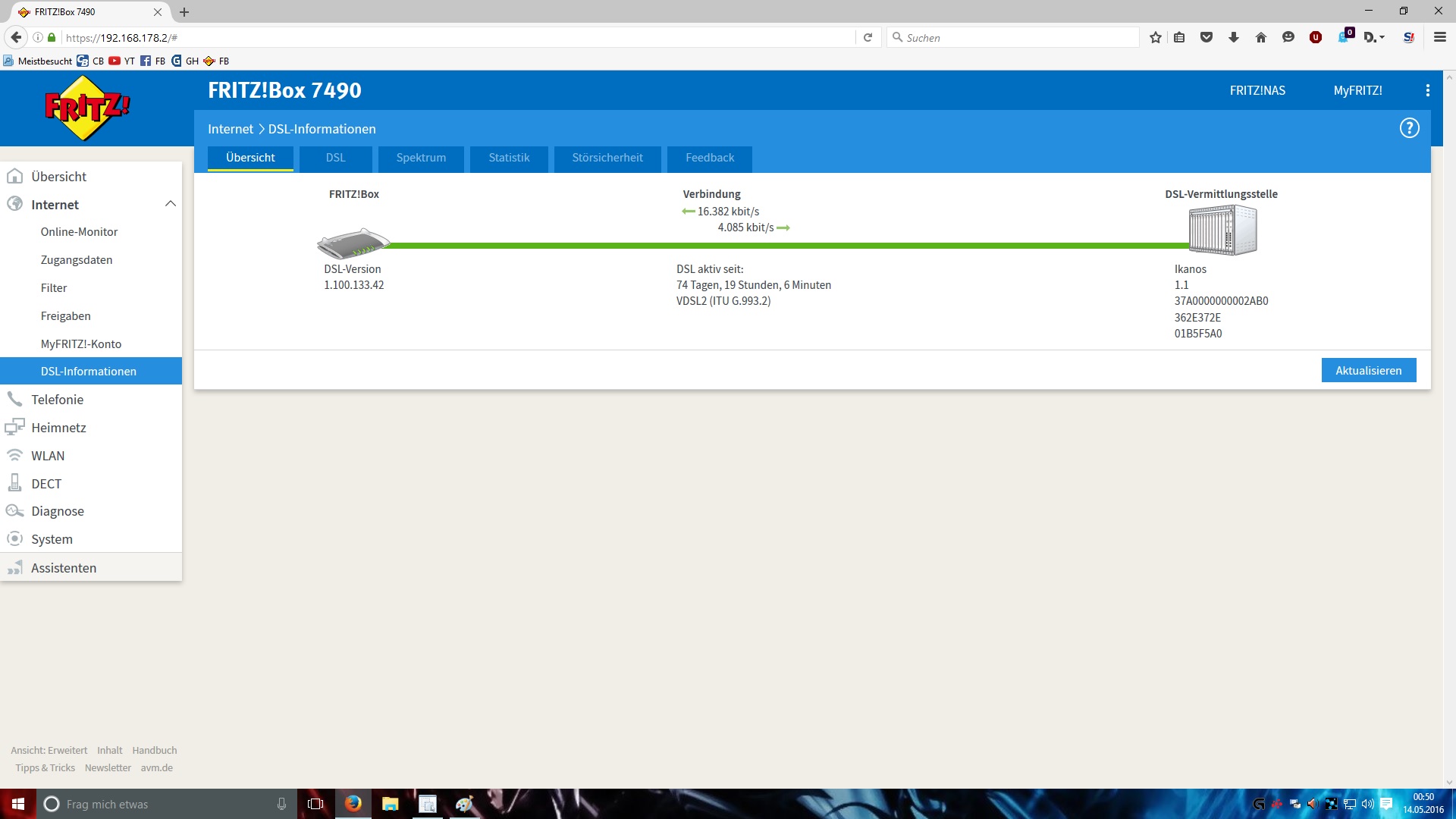Open File Explorer from taskbar
Screen dimensions: 1456x819
(x=390, y=804)
